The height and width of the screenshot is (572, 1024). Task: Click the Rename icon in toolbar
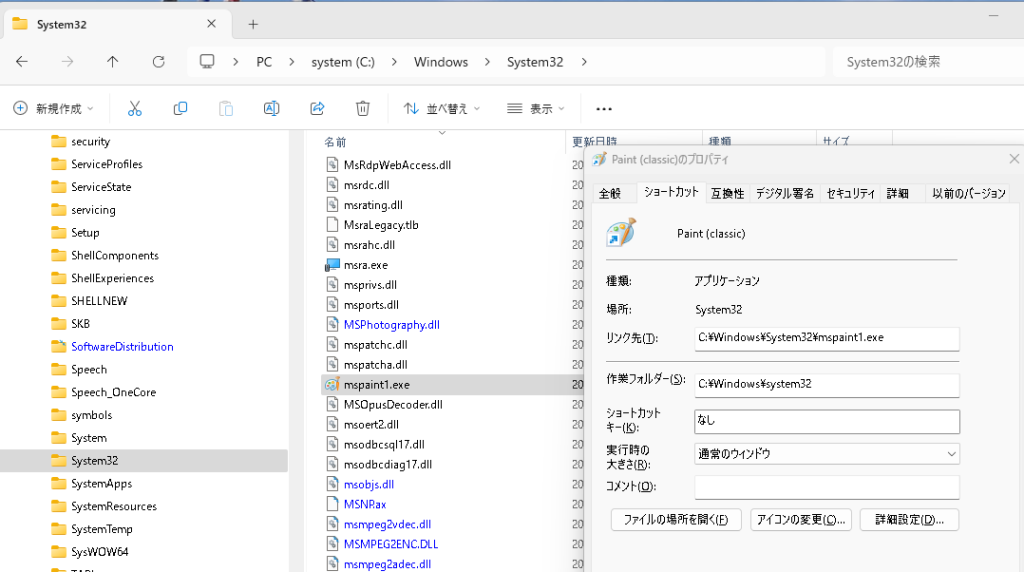coord(272,108)
